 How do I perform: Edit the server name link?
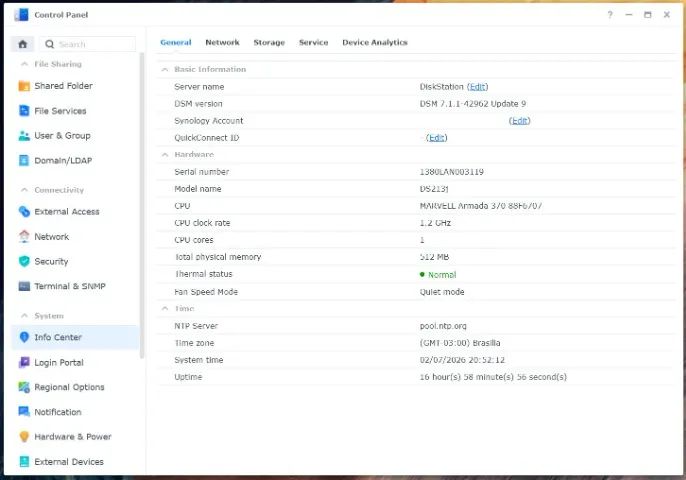point(477,87)
